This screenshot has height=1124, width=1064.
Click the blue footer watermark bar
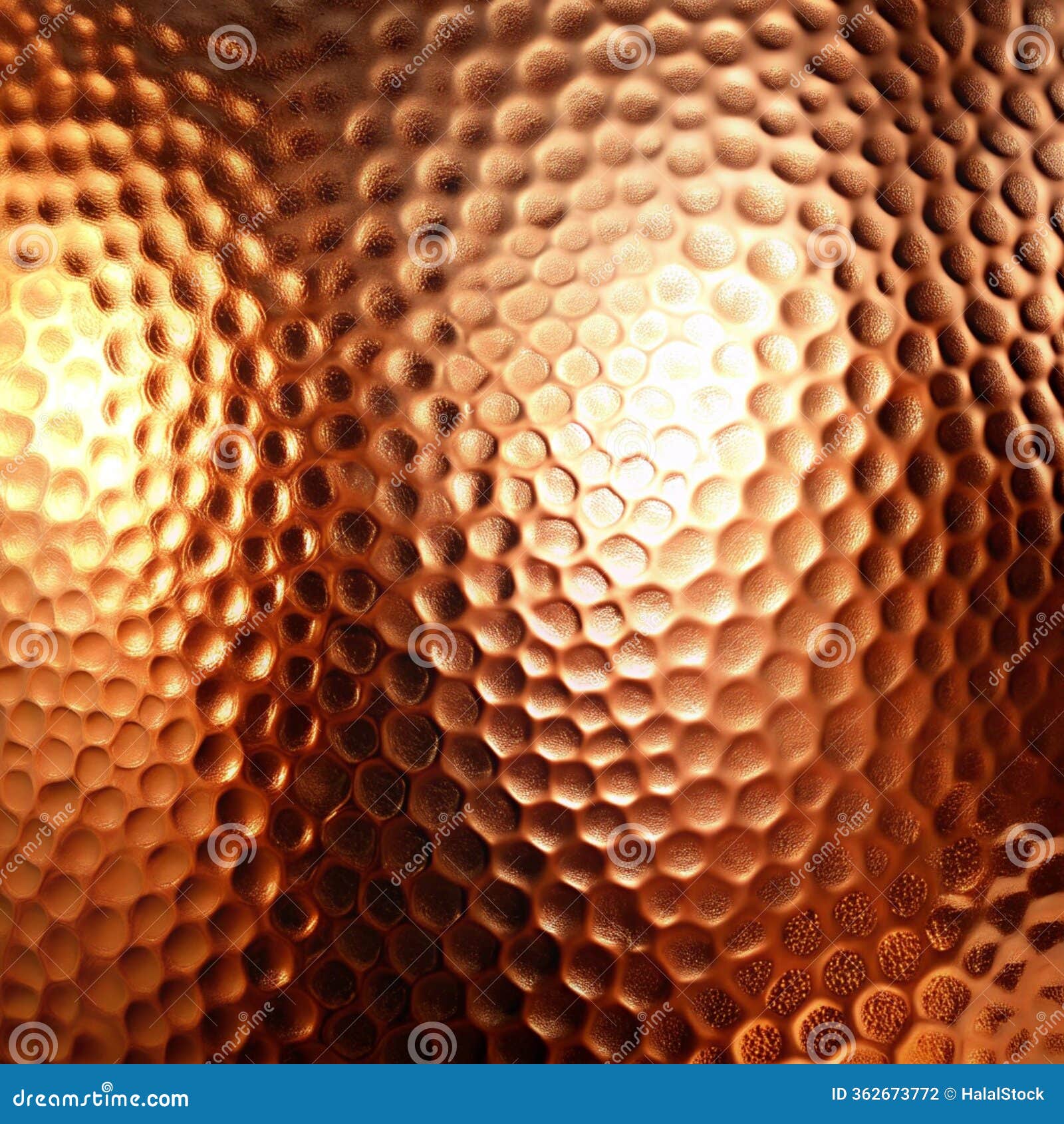point(532,1094)
